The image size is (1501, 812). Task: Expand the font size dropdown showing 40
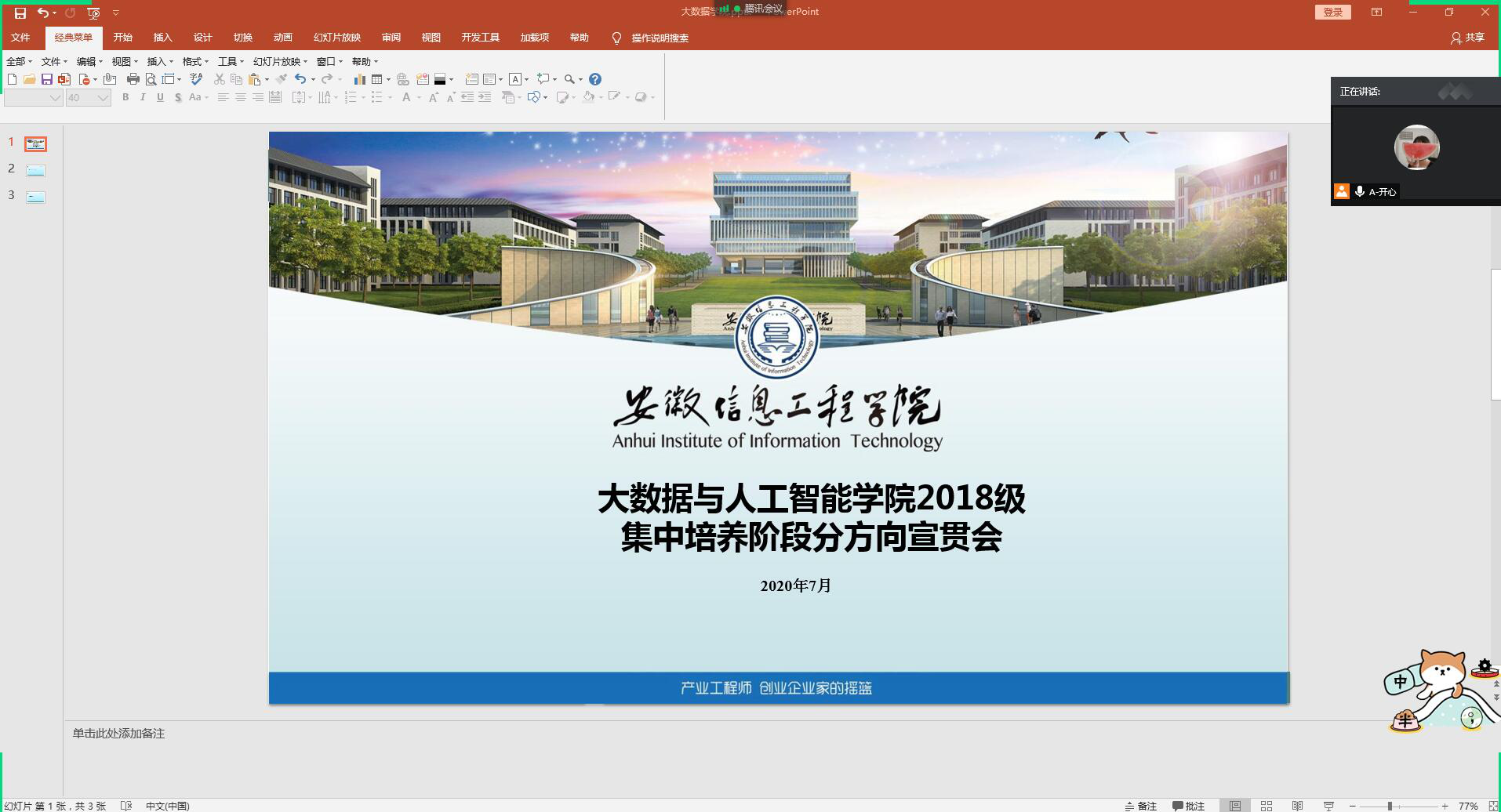click(103, 98)
